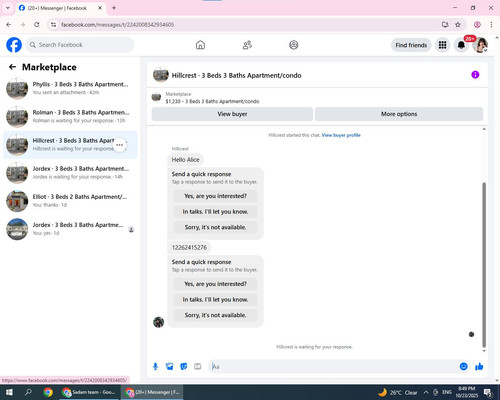The width and height of the screenshot is (500, 400).
Task: Open the View buyer profile link
Action: [x=341, y=135]
